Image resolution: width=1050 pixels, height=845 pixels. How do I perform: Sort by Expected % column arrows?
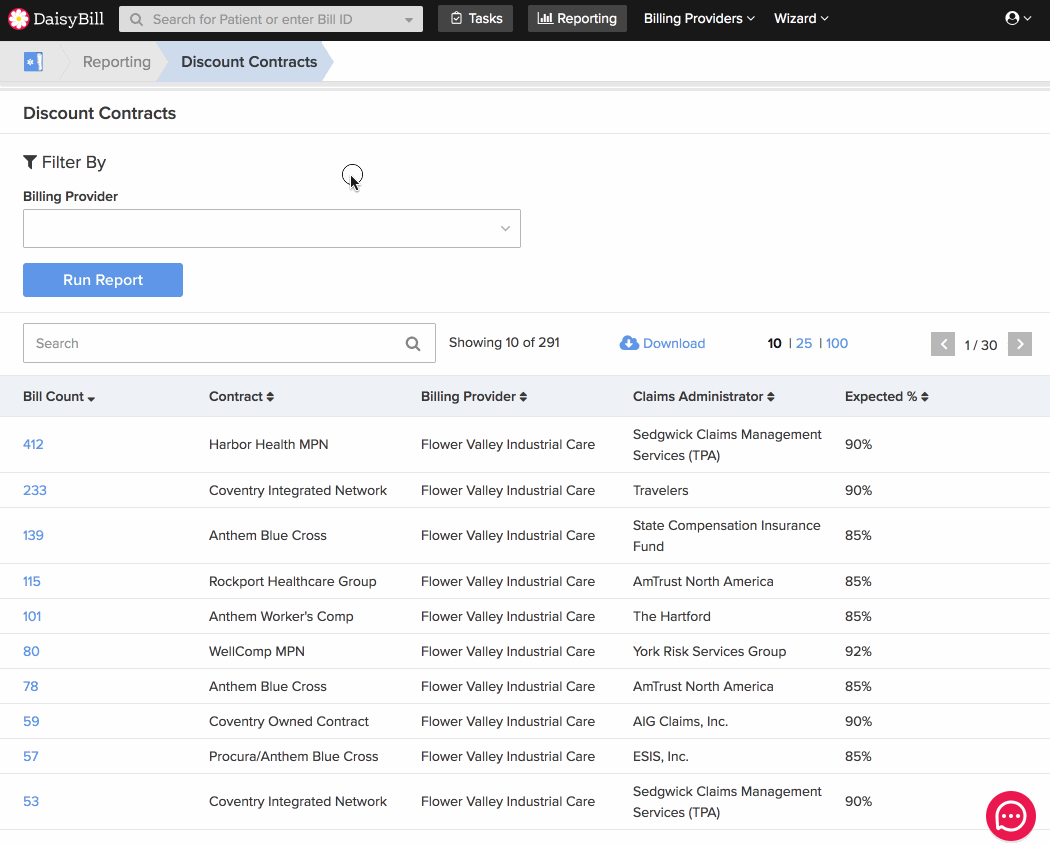[925, 396]
